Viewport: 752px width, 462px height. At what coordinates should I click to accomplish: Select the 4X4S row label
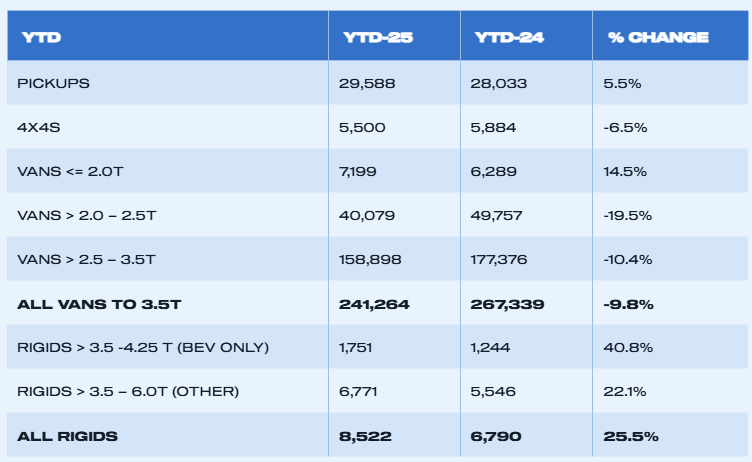40,127
